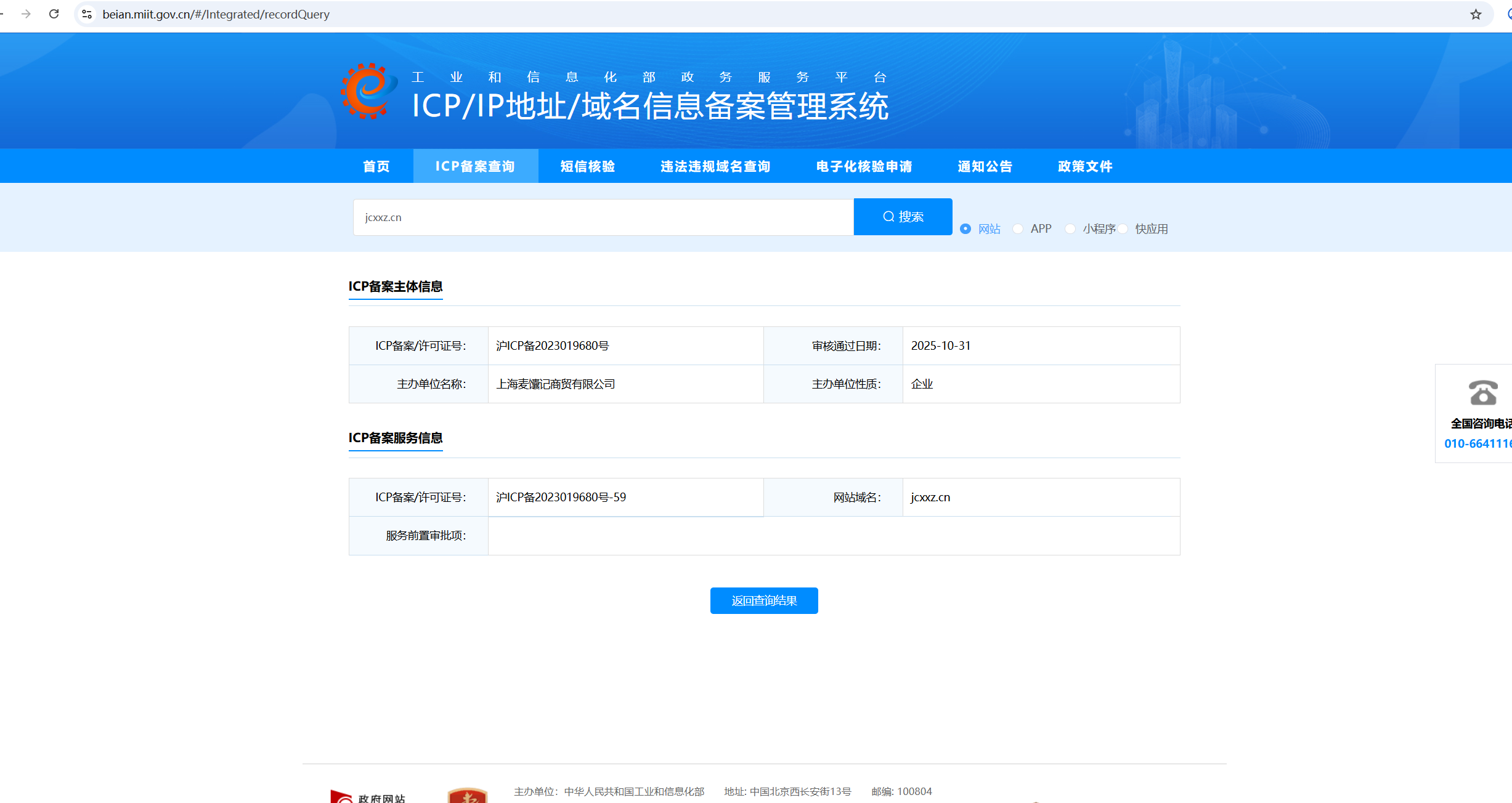This screenshot has width=1512, height=803.
Task: Switch to 短信核验 tab
Action: (x=587, y=166)
